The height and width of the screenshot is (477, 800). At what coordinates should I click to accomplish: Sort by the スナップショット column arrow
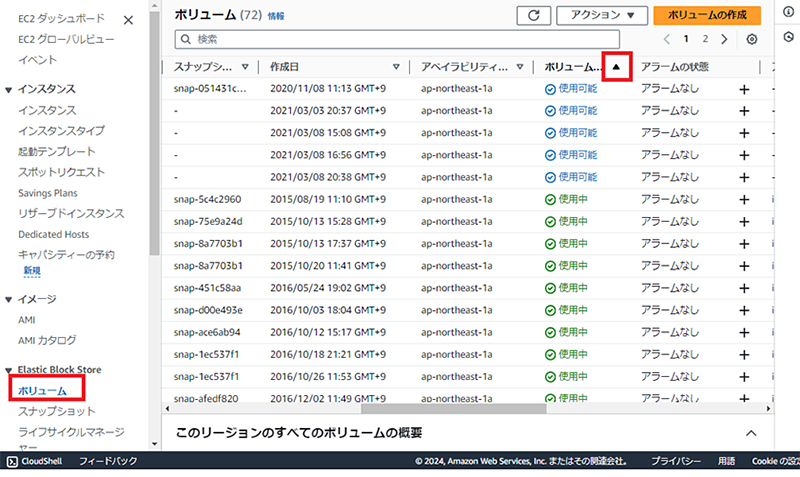click(x=245, y=67)
